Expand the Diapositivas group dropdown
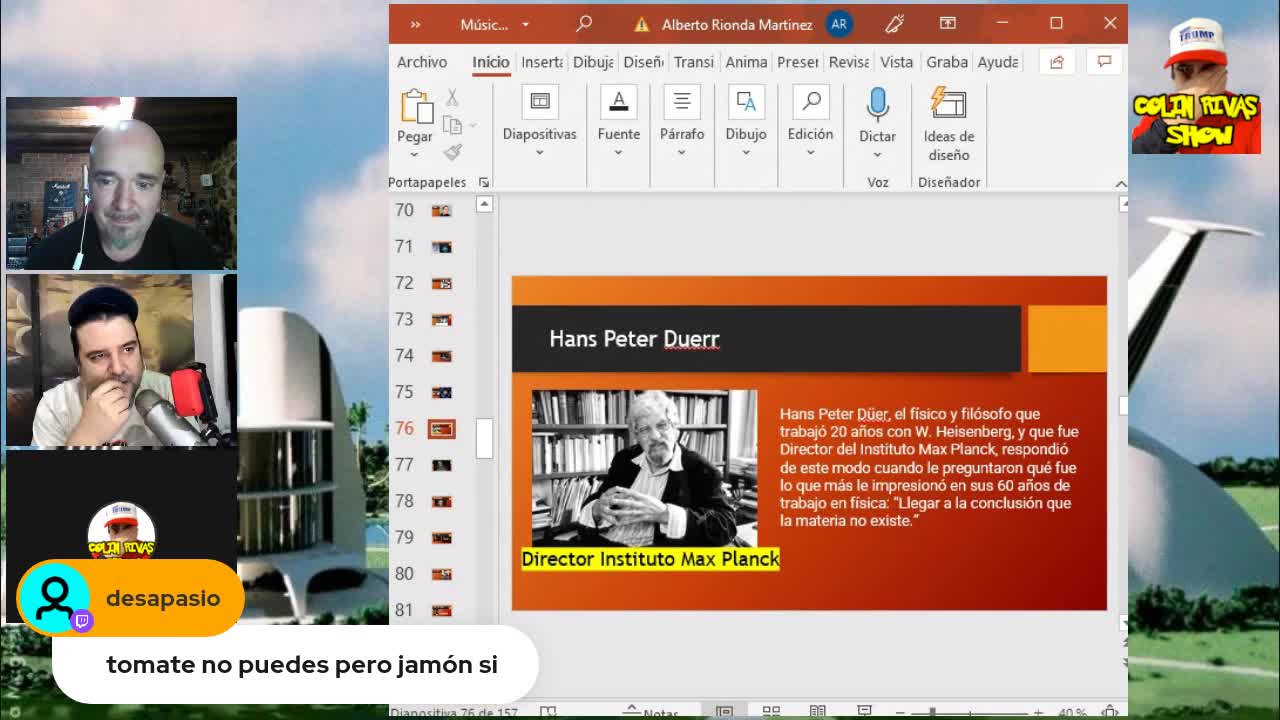 click(539, 153)
